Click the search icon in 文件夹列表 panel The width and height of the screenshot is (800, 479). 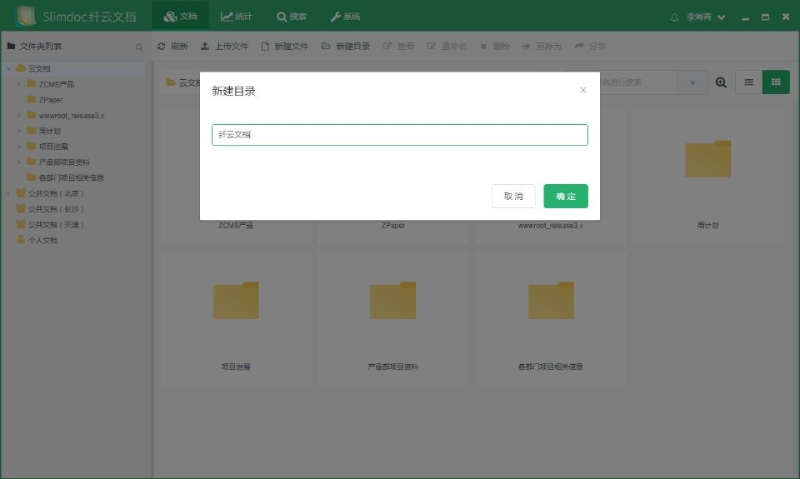(139, 47)
